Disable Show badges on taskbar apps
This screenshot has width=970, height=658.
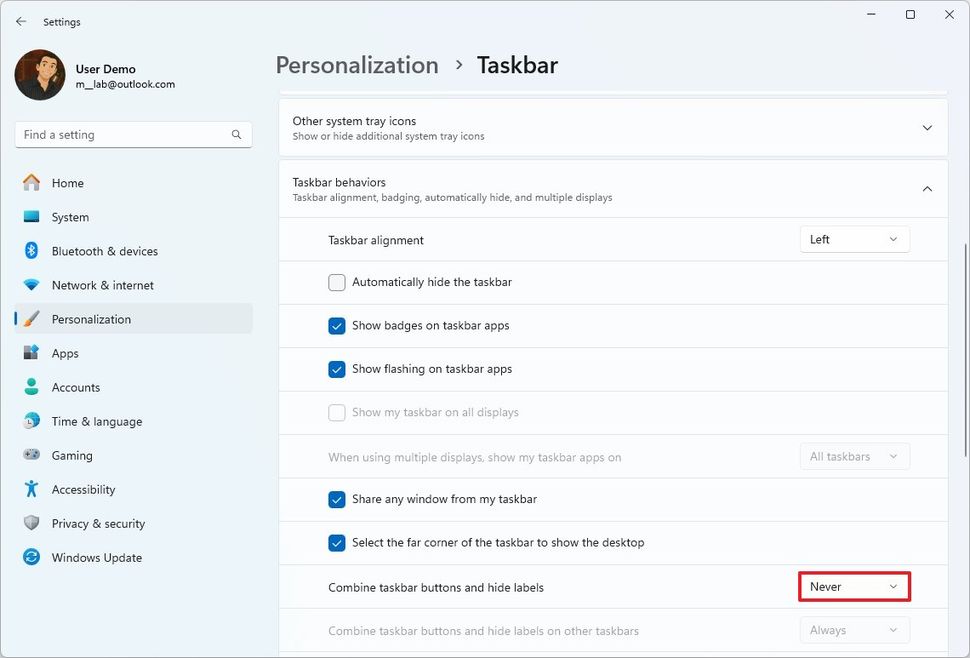(337, 325)
